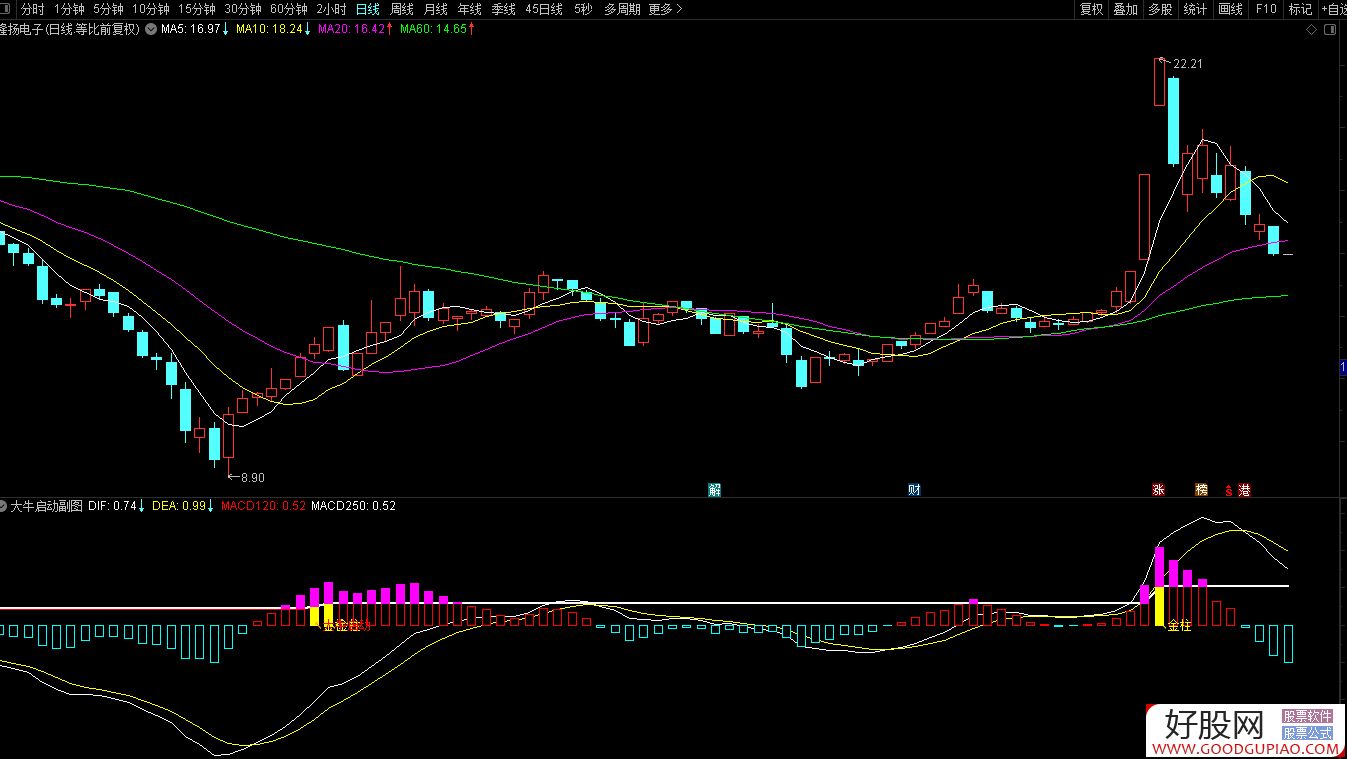Click the tall red candle at 22.21 peak
Viewport: 1347px width, 759px height.
(1159, 81)
